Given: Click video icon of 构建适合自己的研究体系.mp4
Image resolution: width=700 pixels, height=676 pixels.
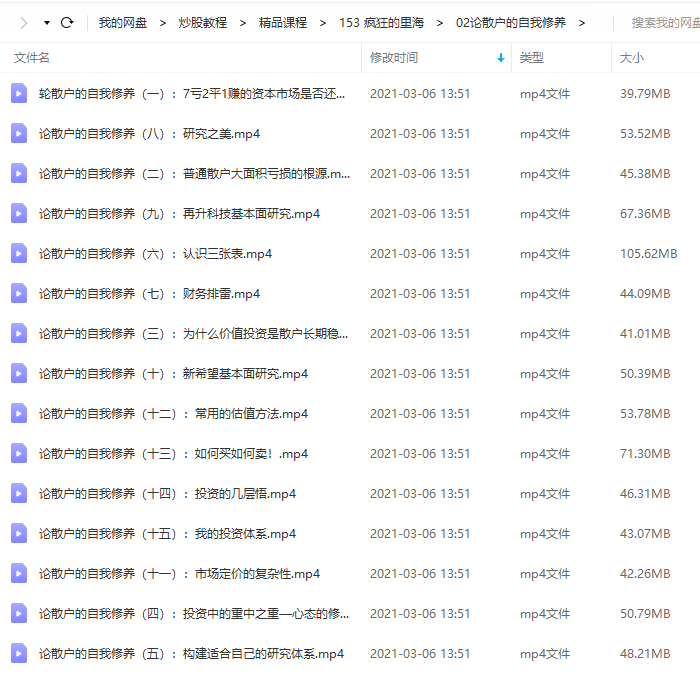Looking at the screenshot, I should pyautogui.click(x=19, y=653).
